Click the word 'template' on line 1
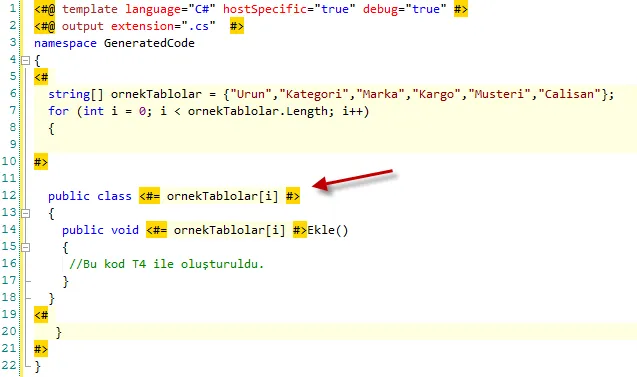The width and height of the screenshot is (637, 377). (90, 9)
